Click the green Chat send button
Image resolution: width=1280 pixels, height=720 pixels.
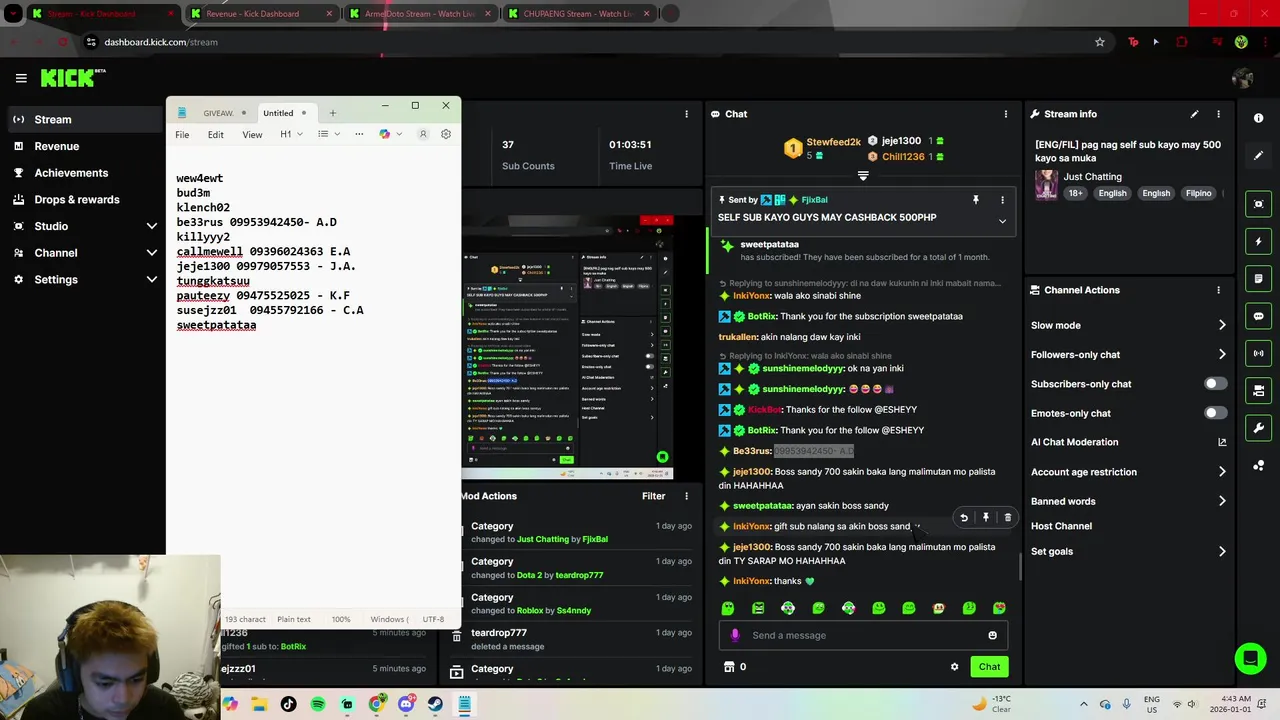pyautogui.click(x=989, y=667)
